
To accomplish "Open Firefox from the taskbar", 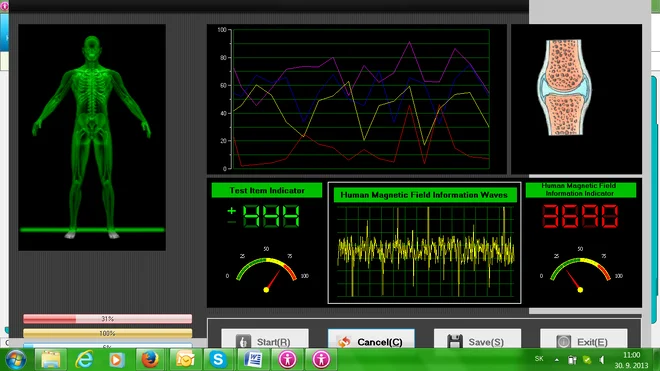I will 150,360.
